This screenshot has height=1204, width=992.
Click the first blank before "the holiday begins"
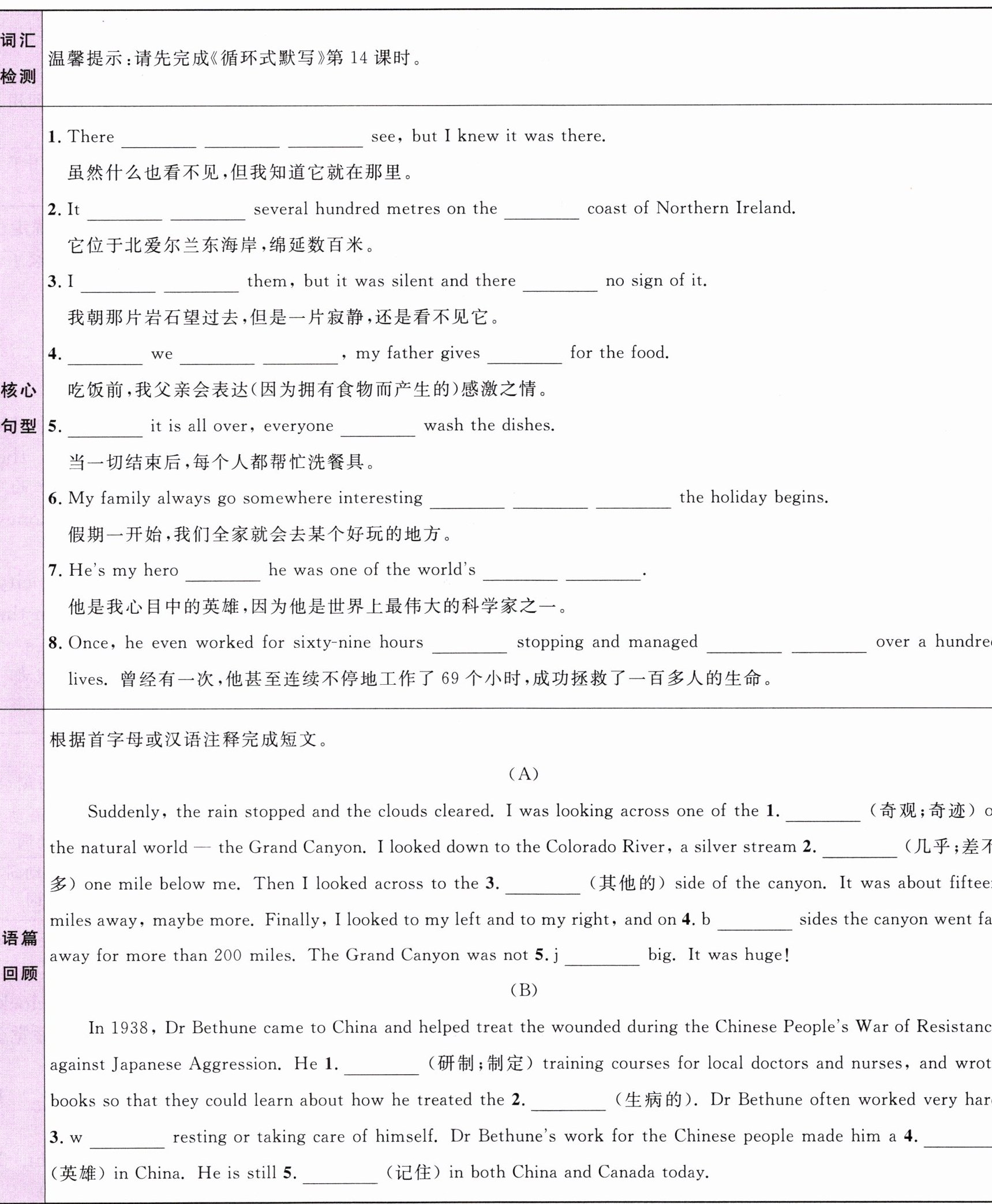(x=467, y=501)
